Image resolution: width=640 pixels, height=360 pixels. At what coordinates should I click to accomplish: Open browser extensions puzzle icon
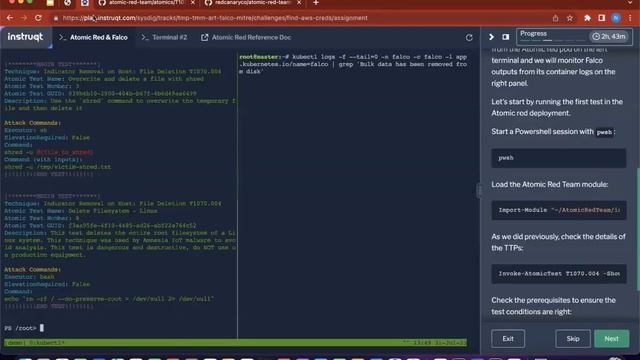click(587, 18)
